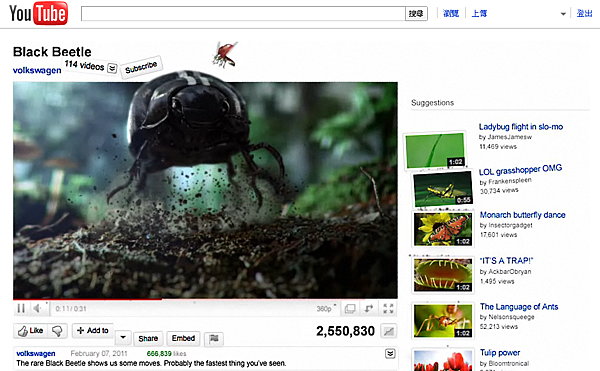This screenshot has width=600, height=371.
Task: Click the 0:11 / 0:31 time display
Action: [x=71, y=309]
